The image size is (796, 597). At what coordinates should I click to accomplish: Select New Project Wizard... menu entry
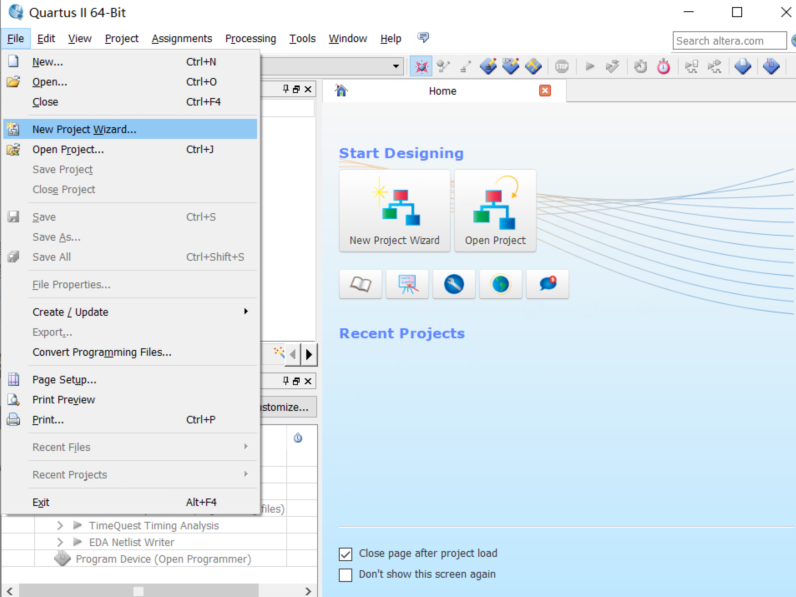pyautogui.click(x=130, y=129)
